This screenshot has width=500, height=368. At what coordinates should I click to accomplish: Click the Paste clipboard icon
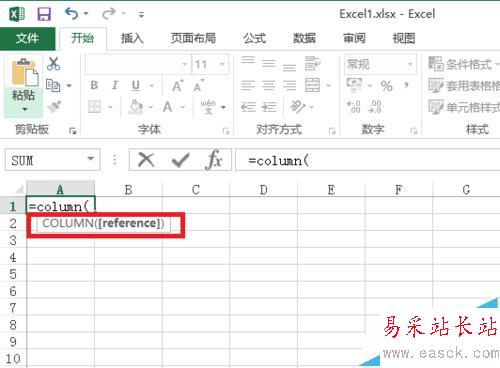(x=24, y=72)
